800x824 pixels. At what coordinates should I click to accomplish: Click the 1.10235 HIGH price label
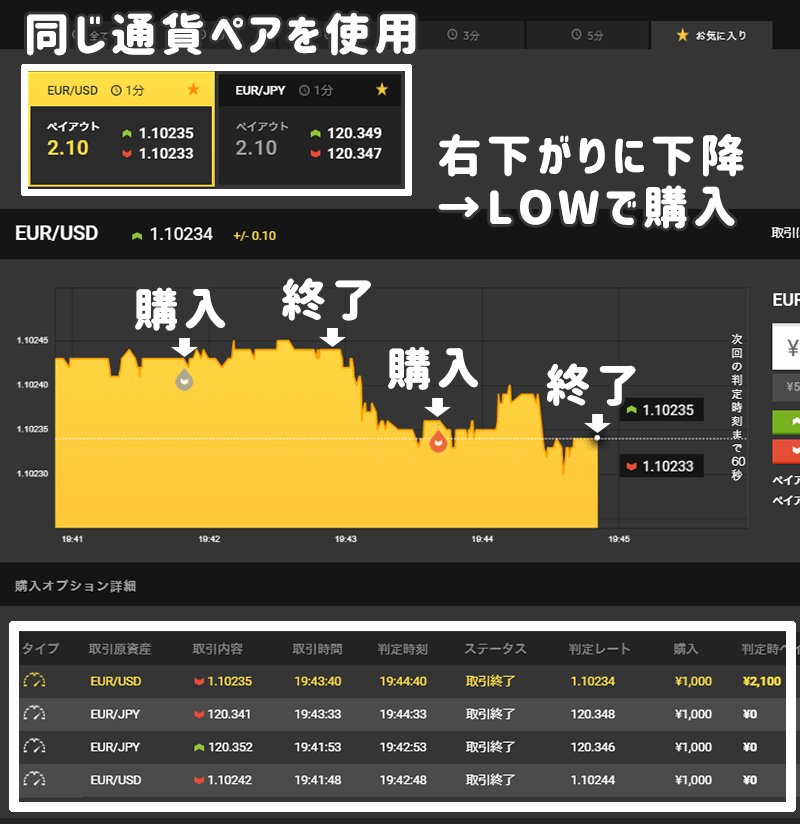coord(662,410)
